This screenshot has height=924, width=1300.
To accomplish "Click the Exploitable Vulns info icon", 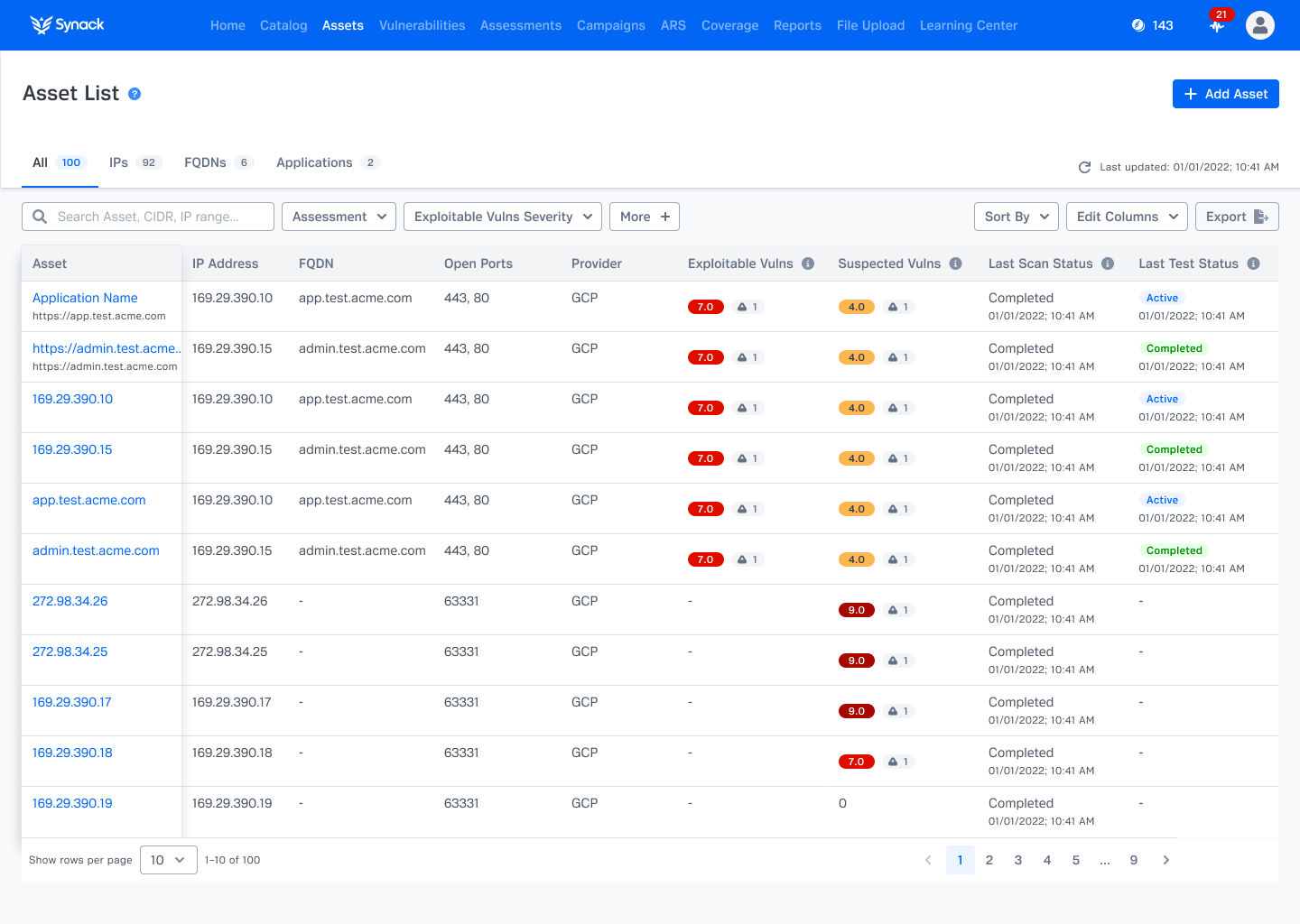I will 808,263.
